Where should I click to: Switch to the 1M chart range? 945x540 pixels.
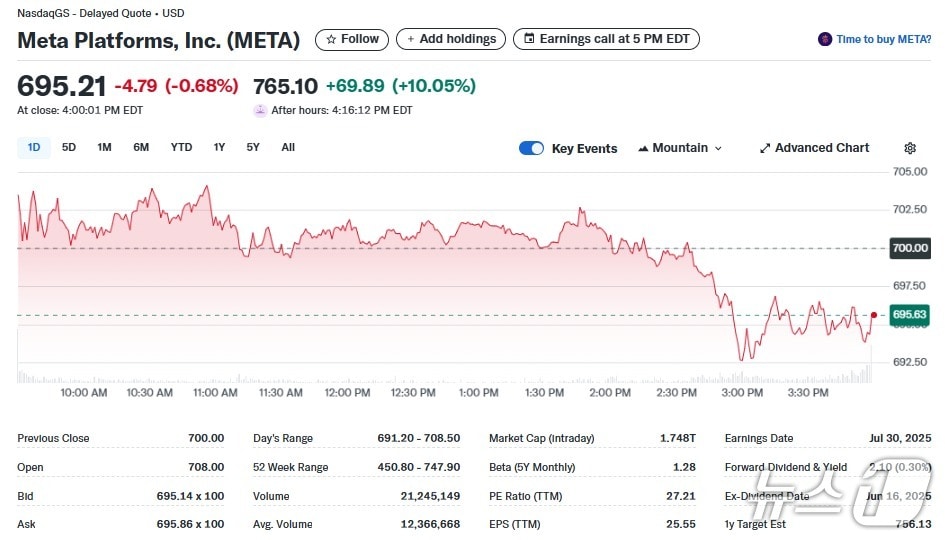[104, 147]
